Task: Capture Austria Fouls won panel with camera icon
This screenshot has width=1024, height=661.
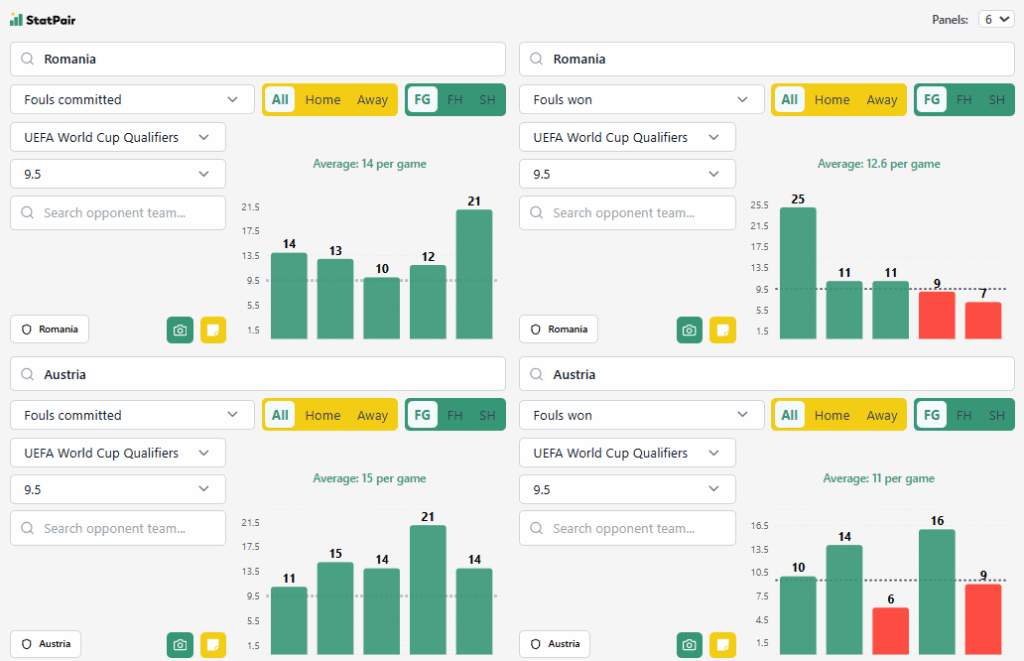Action: point(689,645)
